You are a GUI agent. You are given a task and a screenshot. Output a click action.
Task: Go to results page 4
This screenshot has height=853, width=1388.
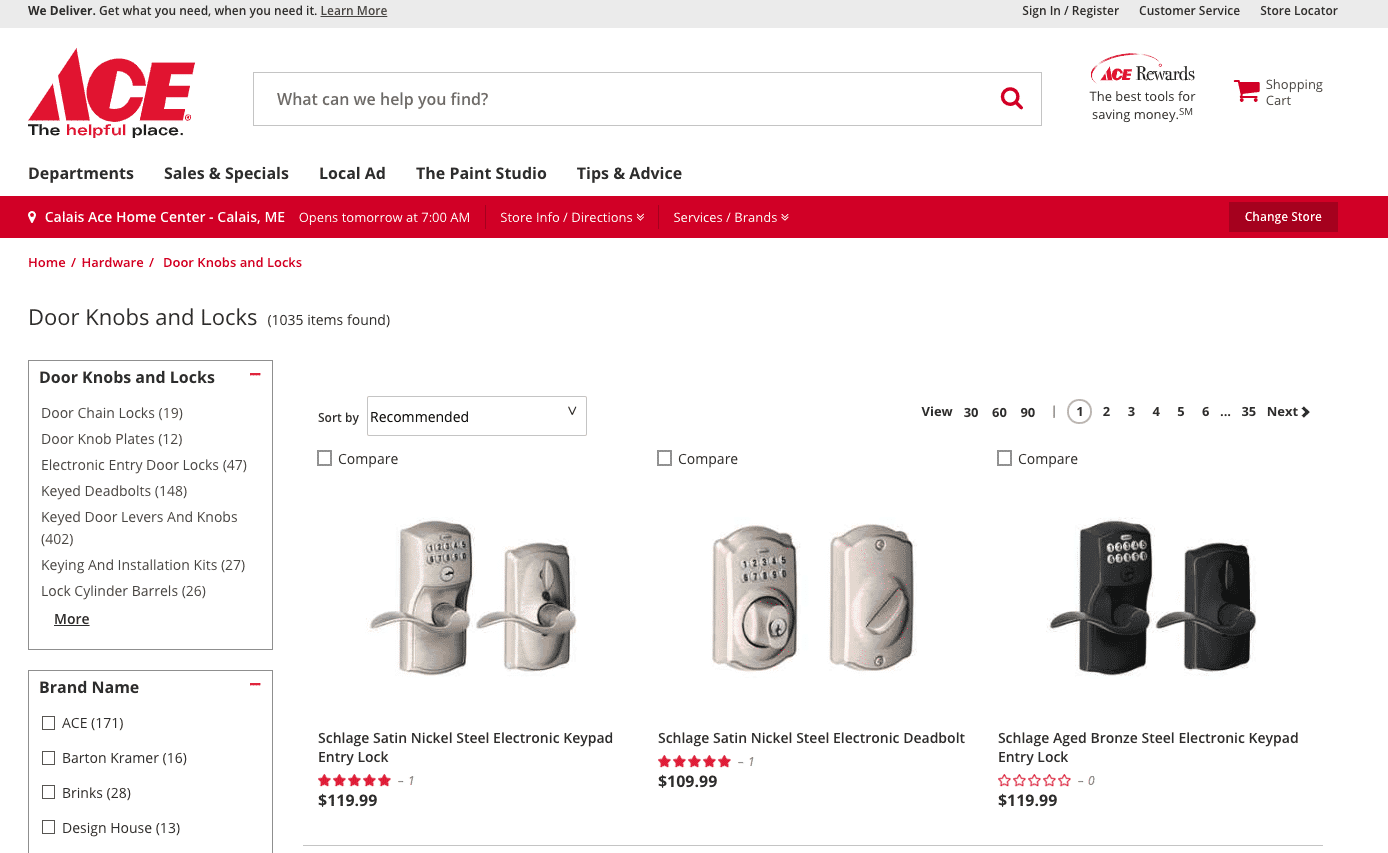(1156, 411)
